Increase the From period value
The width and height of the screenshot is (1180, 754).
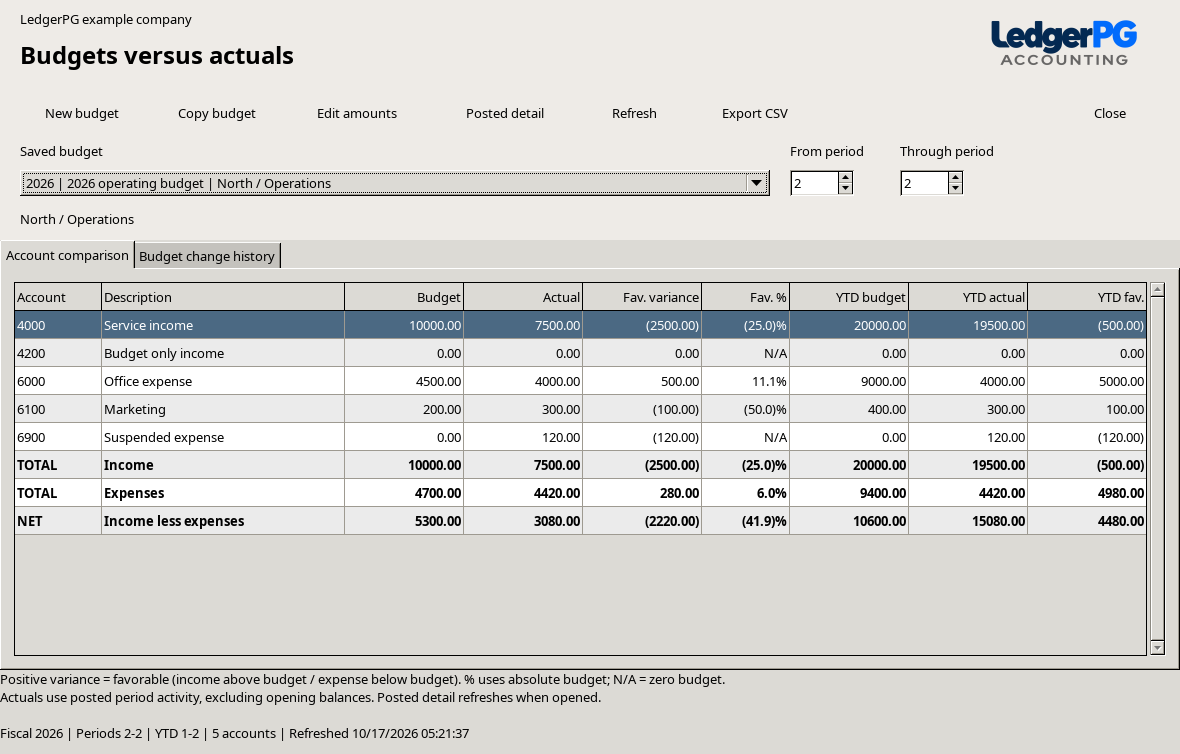click(x=845, y=178)
